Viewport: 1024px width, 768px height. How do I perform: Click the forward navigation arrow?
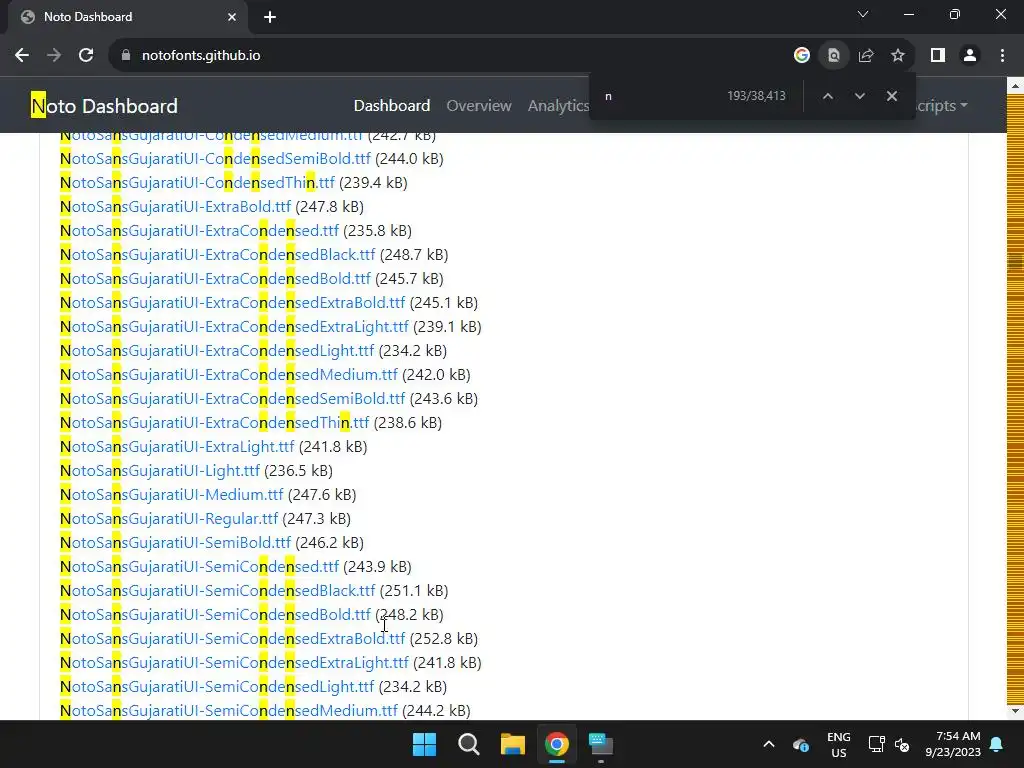(54, 56)
